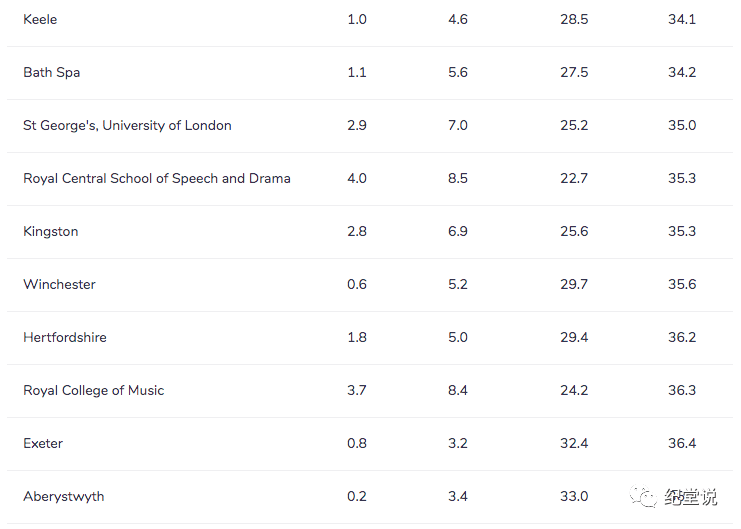Screen dimensions: 741x529
Task: Select the Kingston row label
Action: click(x=51, y=232)
